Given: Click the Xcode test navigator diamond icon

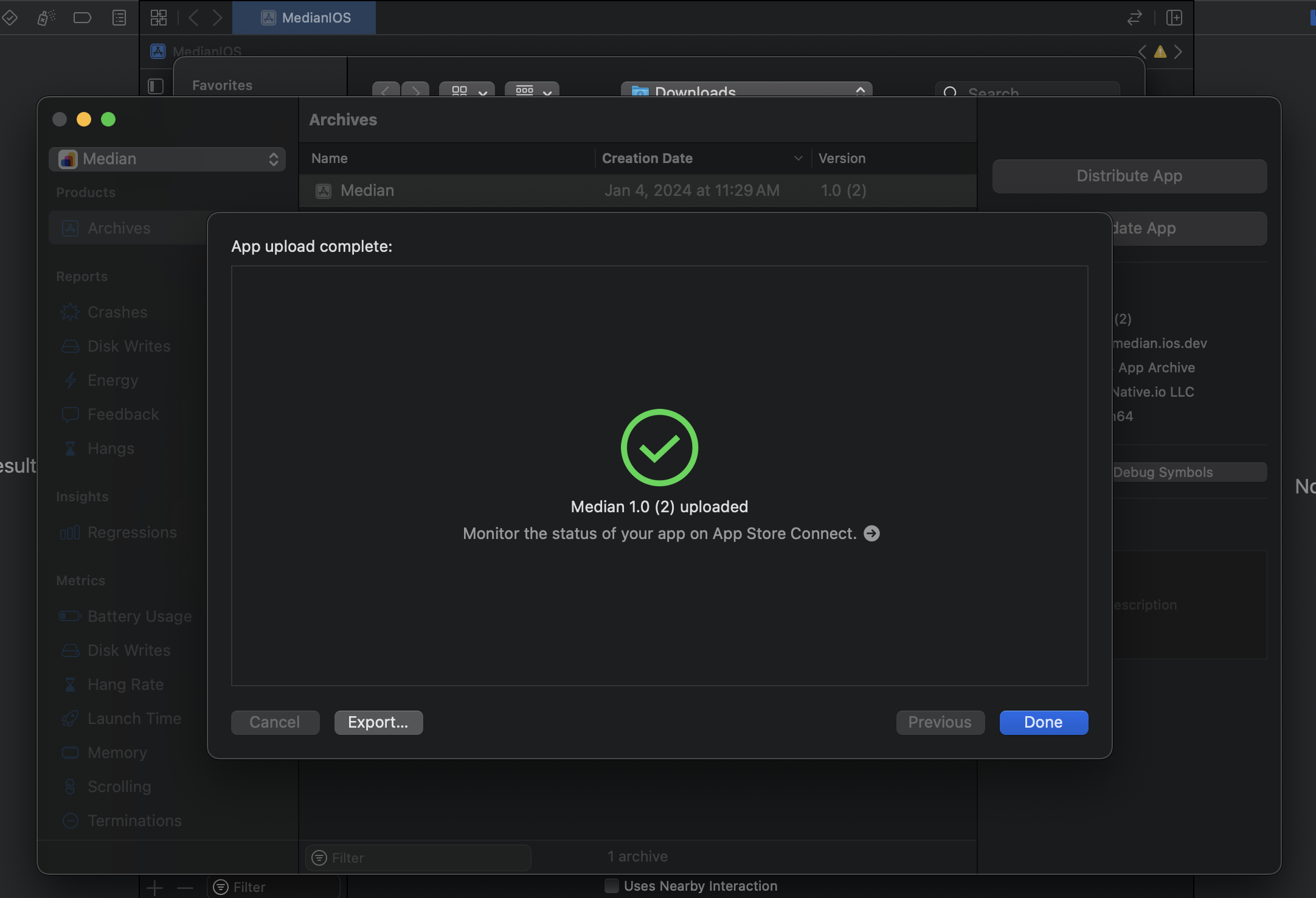Looking at the screenshot, I should pos(10,18).
